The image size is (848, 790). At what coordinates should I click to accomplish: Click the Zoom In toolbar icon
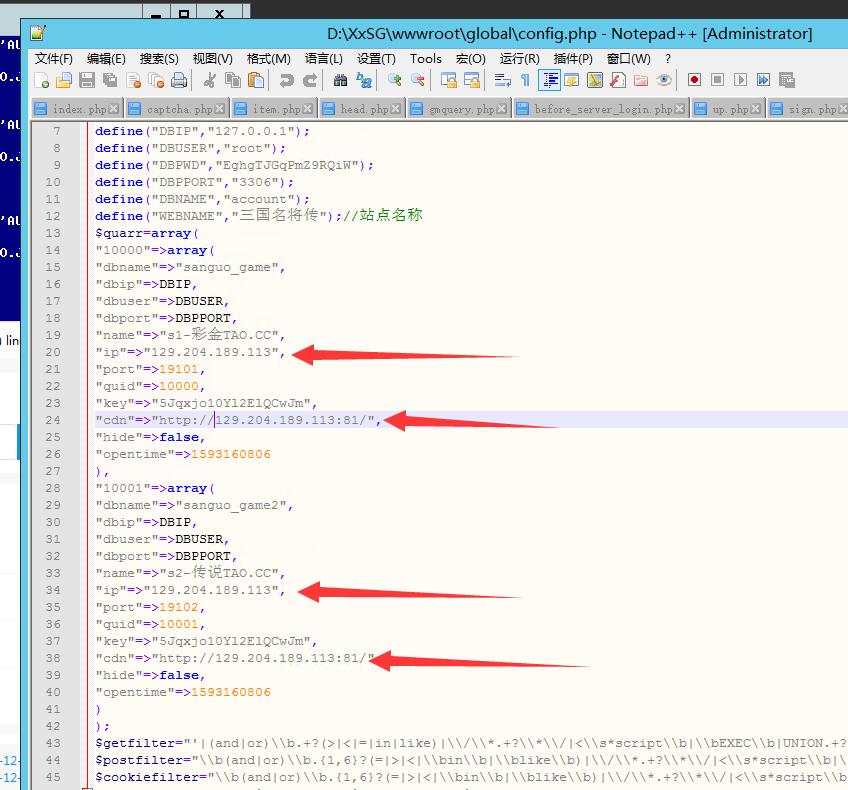click(395, 81)
